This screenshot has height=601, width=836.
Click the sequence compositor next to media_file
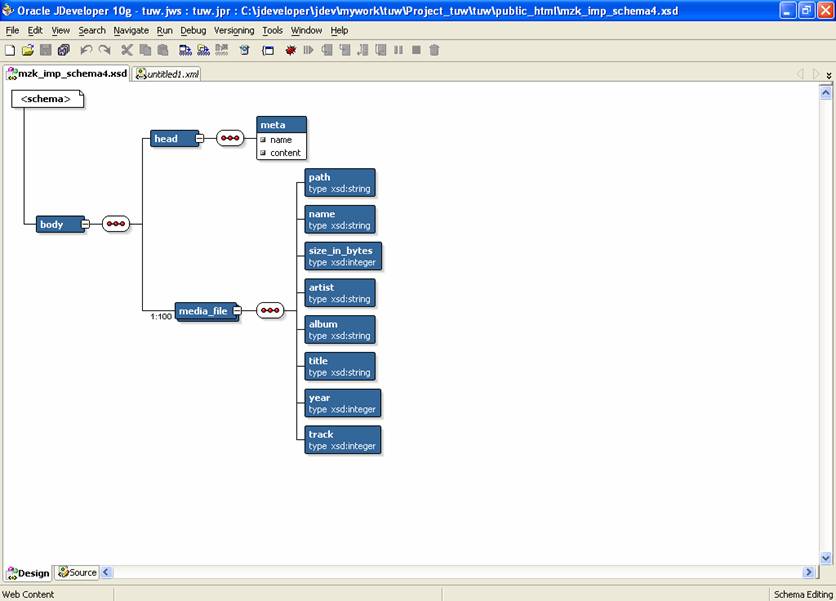(x=270, y=311)
